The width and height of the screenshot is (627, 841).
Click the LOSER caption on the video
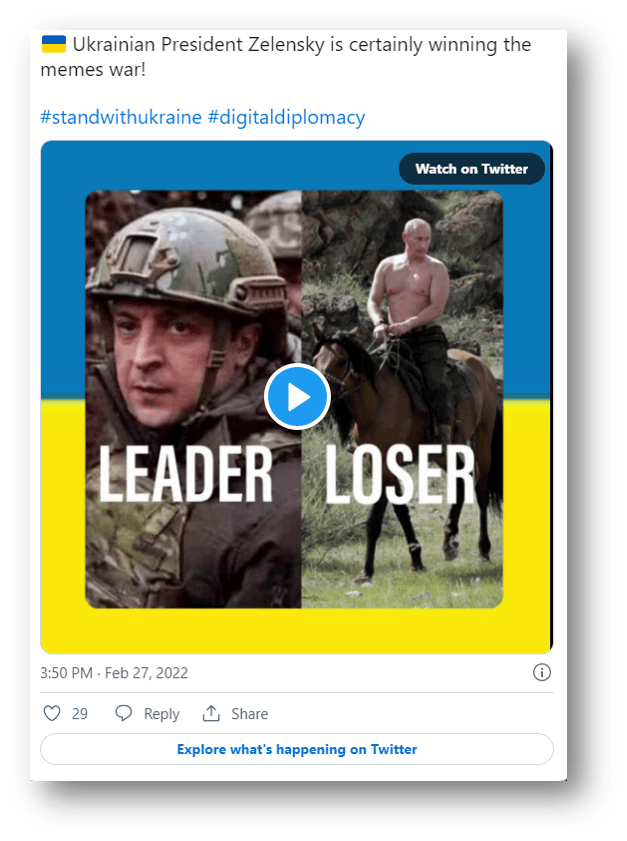point(400,473)
